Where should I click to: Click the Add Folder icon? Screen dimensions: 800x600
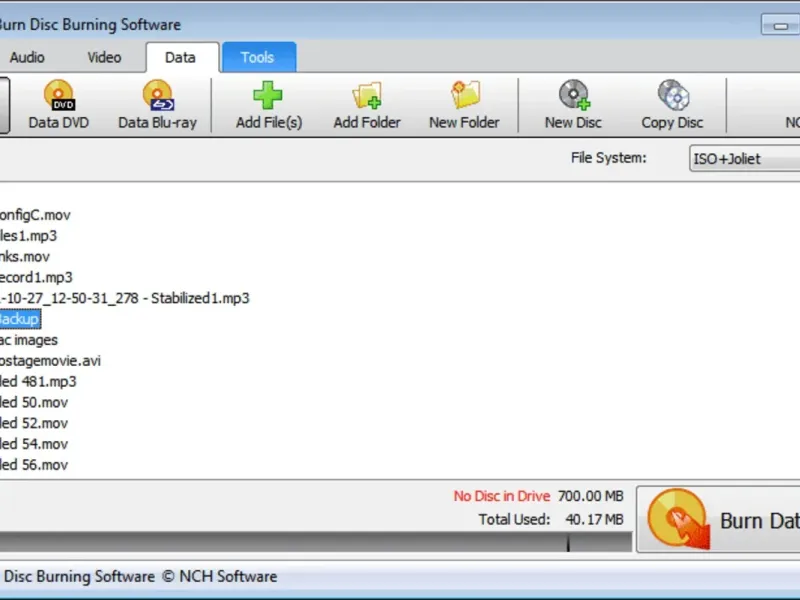(367, 95)
